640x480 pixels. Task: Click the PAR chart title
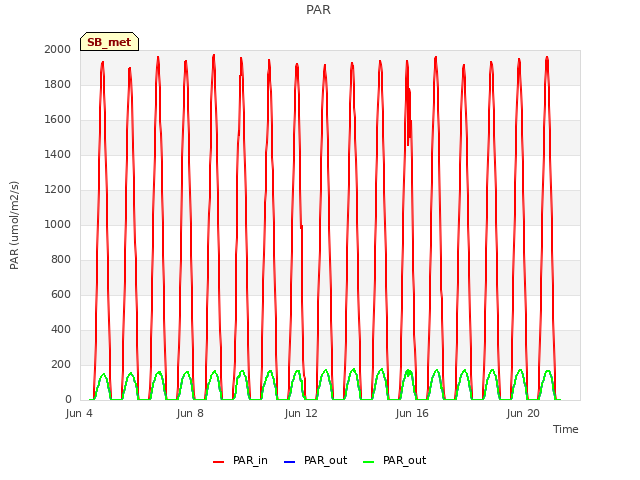click(318, 9)
